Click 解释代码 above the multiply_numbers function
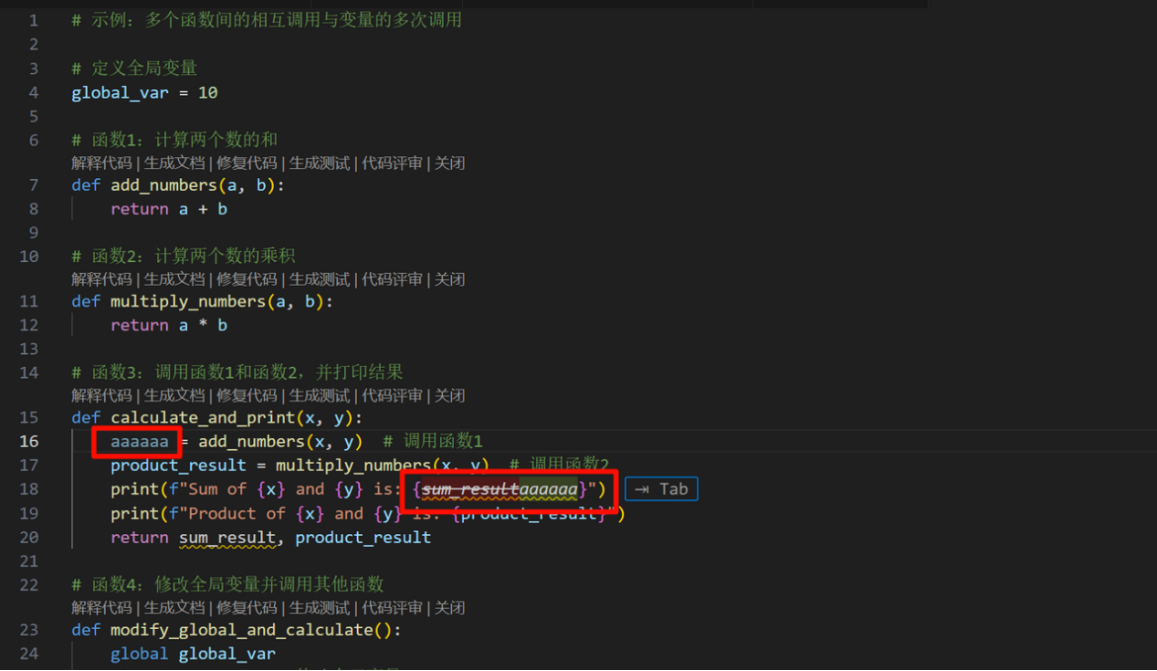1157x671 pixels. tap(102, 279)
